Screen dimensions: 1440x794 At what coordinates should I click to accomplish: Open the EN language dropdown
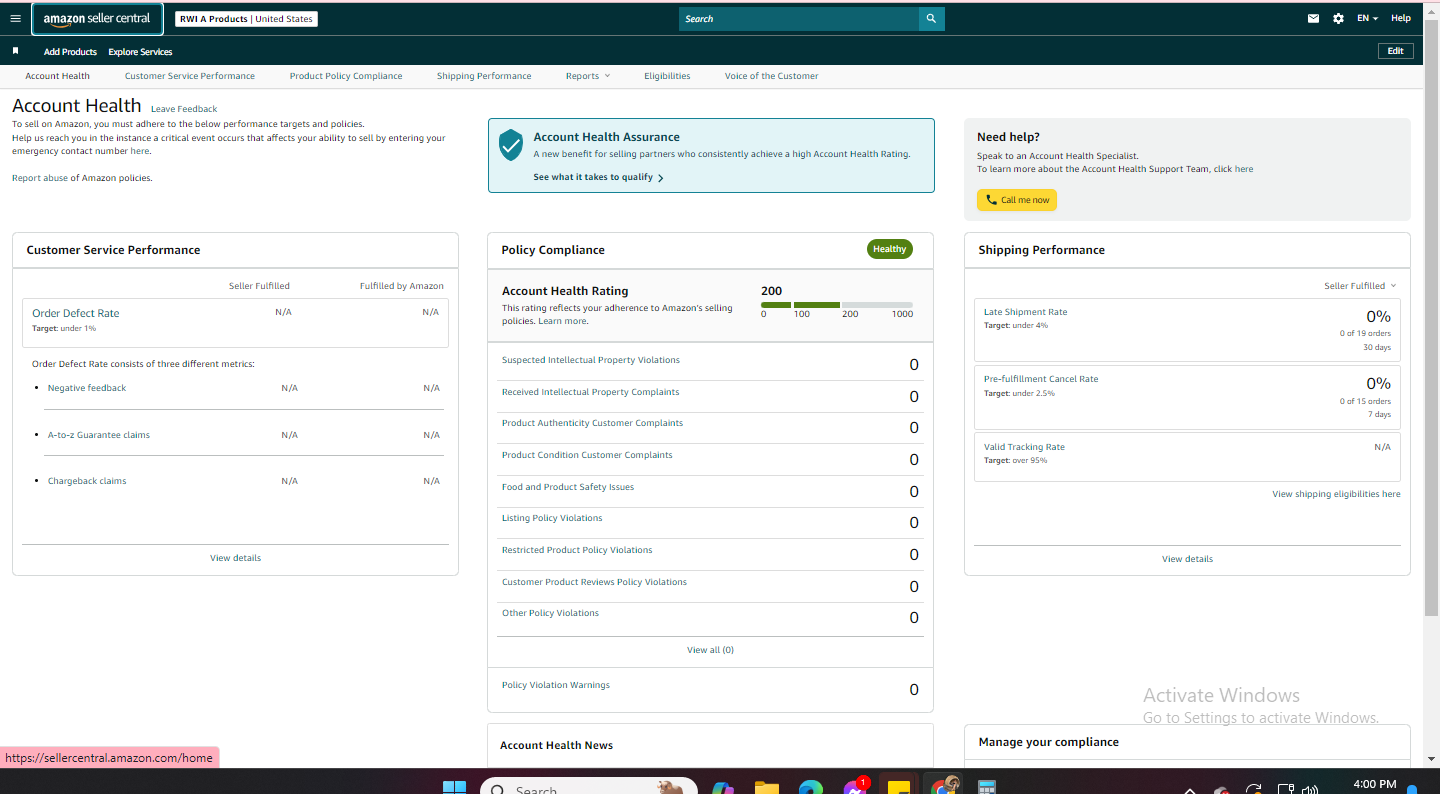1367,18
